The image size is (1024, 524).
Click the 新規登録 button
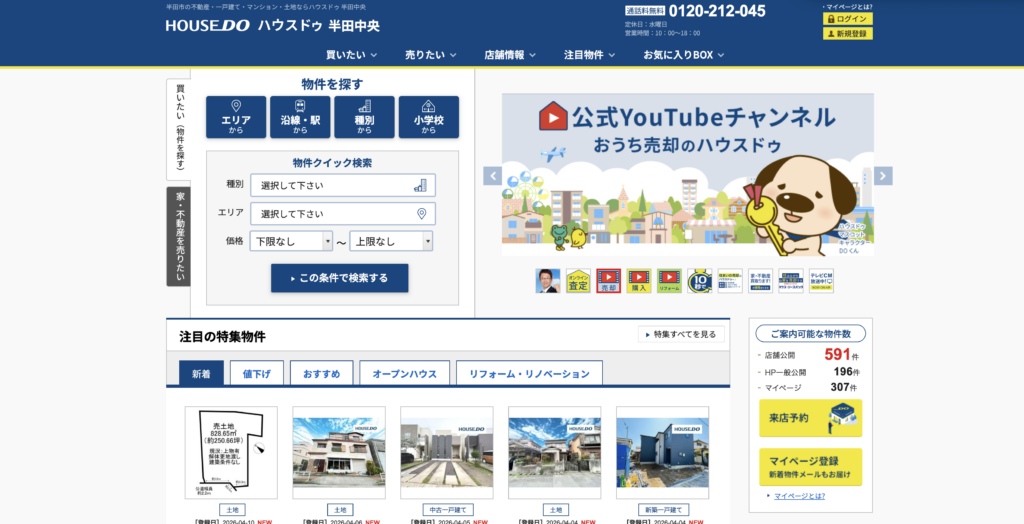[x=848, y=33]
